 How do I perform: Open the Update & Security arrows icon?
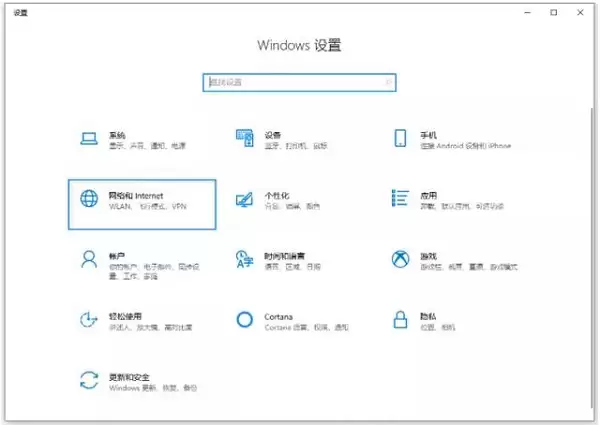point(89,380)
